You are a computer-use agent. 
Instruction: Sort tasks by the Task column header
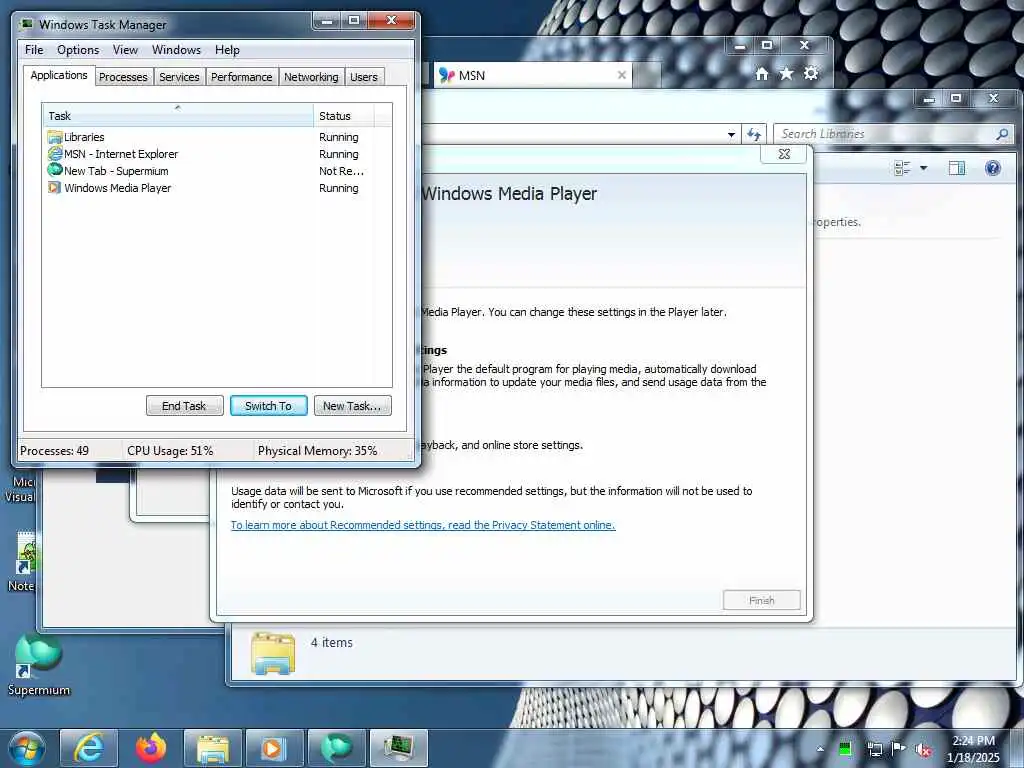point(178,116)
